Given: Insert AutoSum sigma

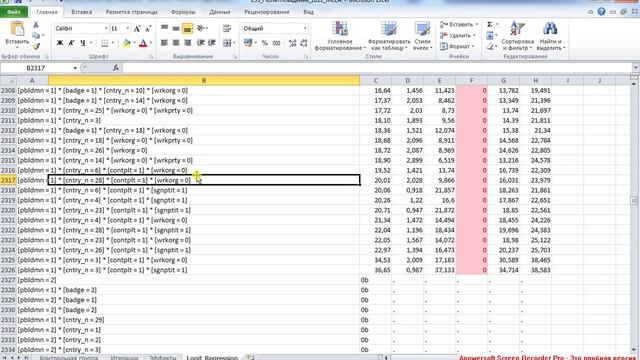Looking at the screenshot, I should [490, 24].
